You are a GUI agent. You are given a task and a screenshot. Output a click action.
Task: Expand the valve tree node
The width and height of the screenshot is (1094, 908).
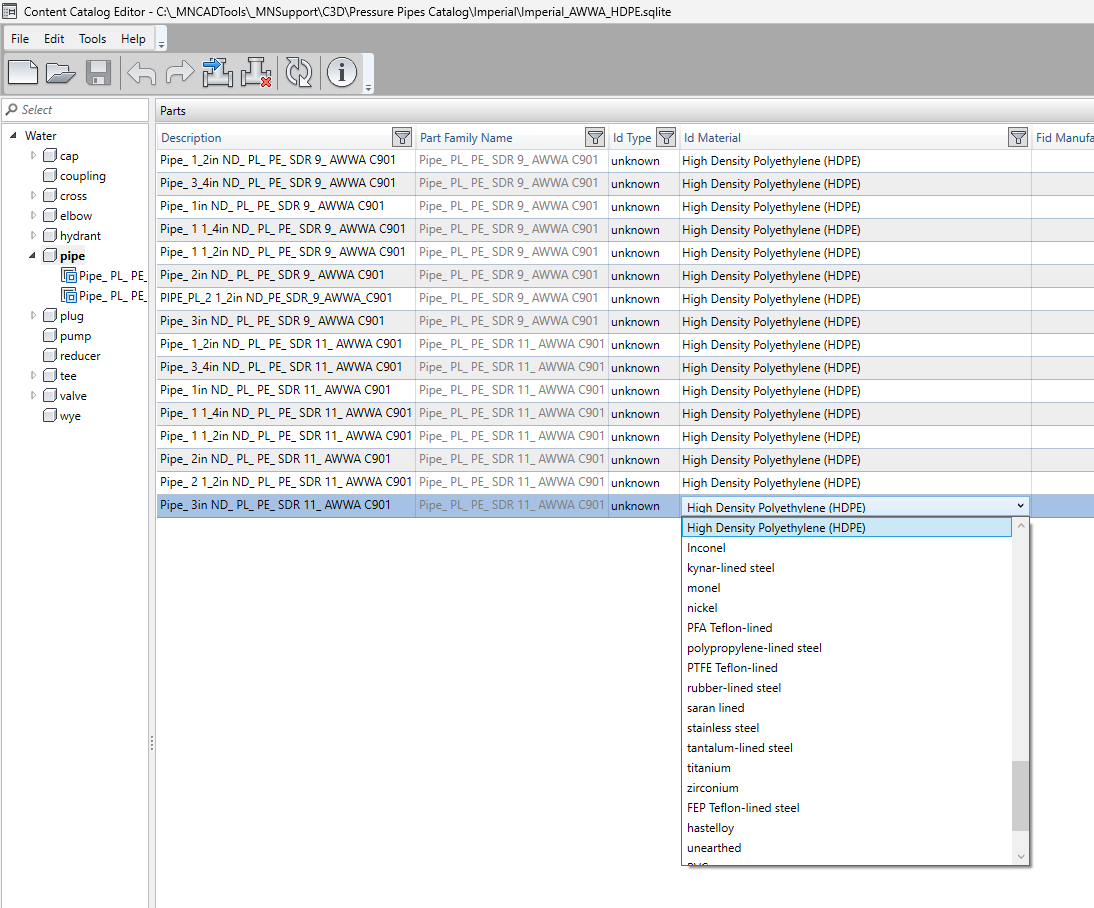point(33,395)
